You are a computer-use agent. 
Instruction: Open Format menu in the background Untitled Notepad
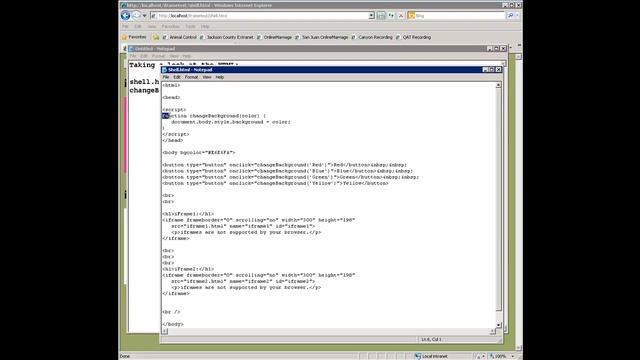point(158,56)
